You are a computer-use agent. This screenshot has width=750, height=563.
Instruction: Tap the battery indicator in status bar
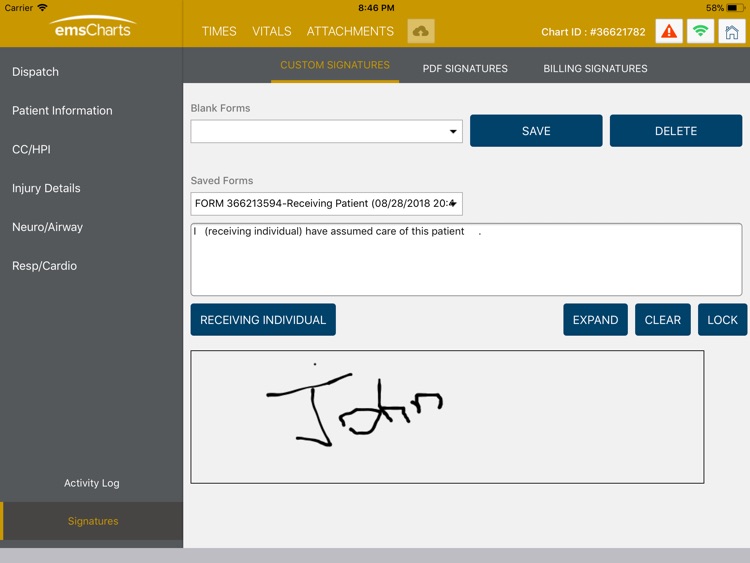(735, 8)
